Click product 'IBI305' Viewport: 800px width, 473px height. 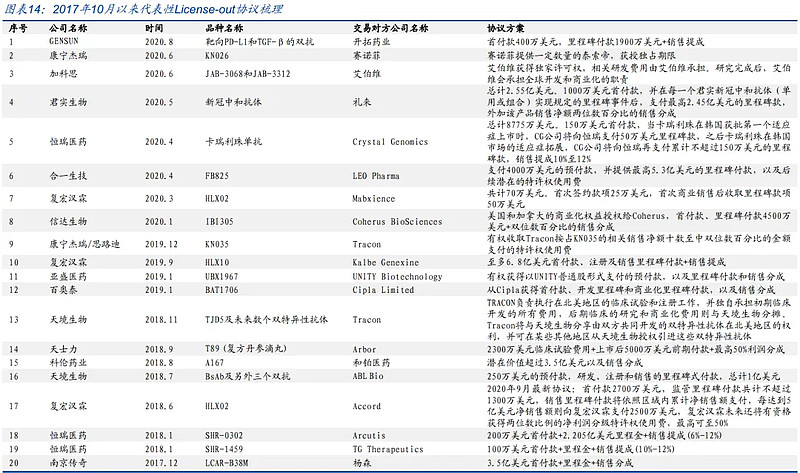pos(219,221)
